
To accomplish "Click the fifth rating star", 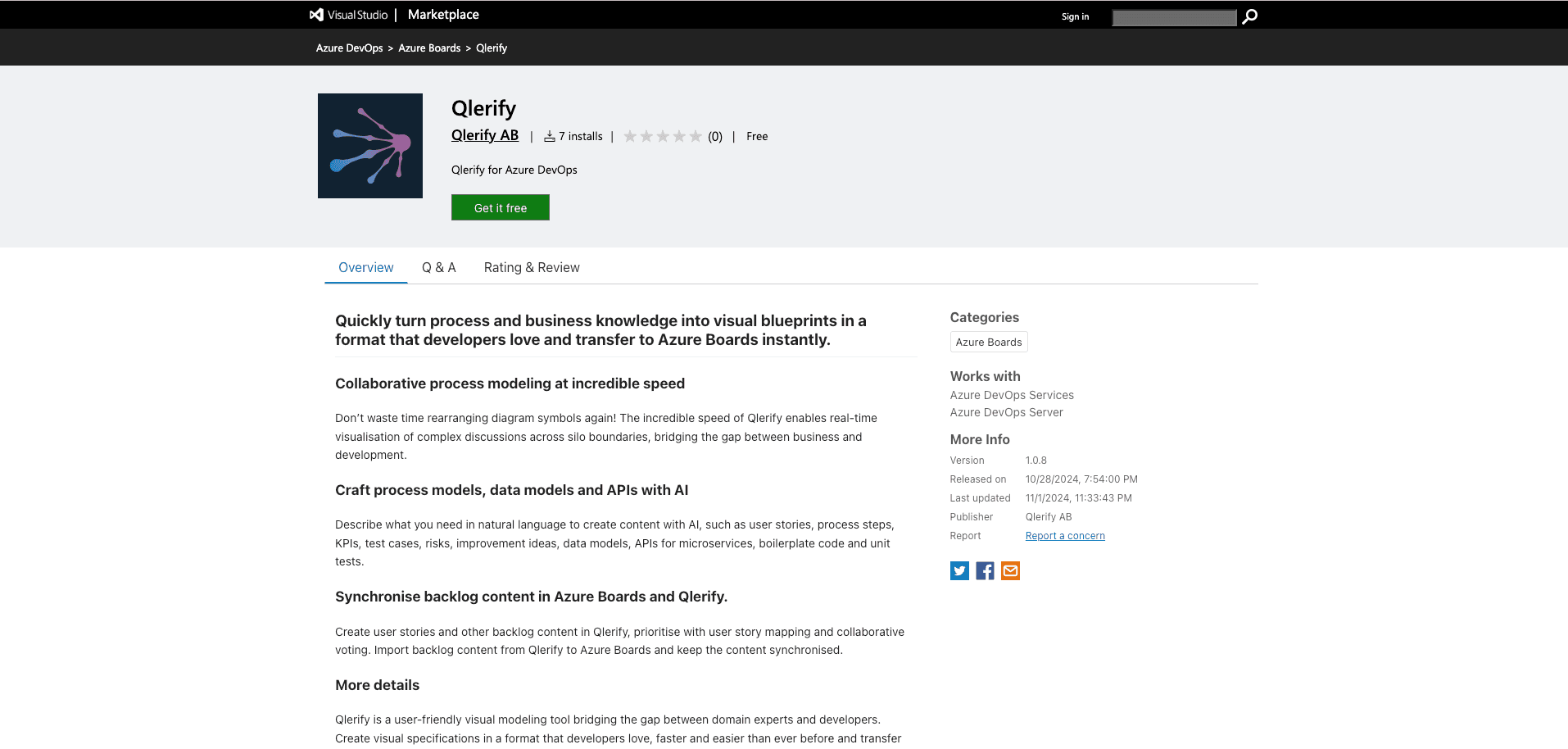I will pyautogui.click(x=696, y=136).
